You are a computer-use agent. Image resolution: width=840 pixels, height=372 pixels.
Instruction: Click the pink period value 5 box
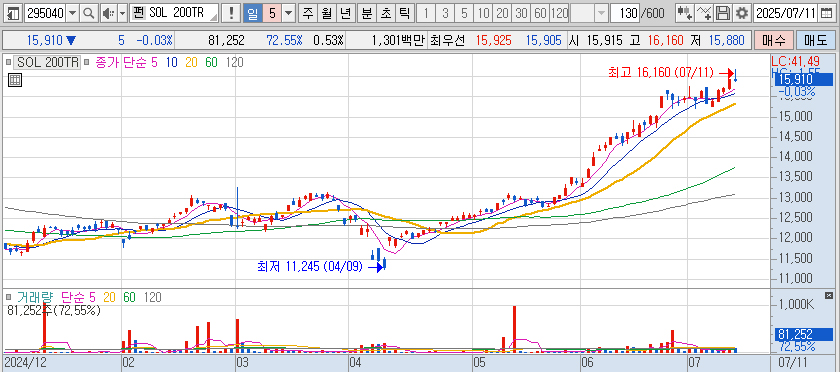click(272, 13)
